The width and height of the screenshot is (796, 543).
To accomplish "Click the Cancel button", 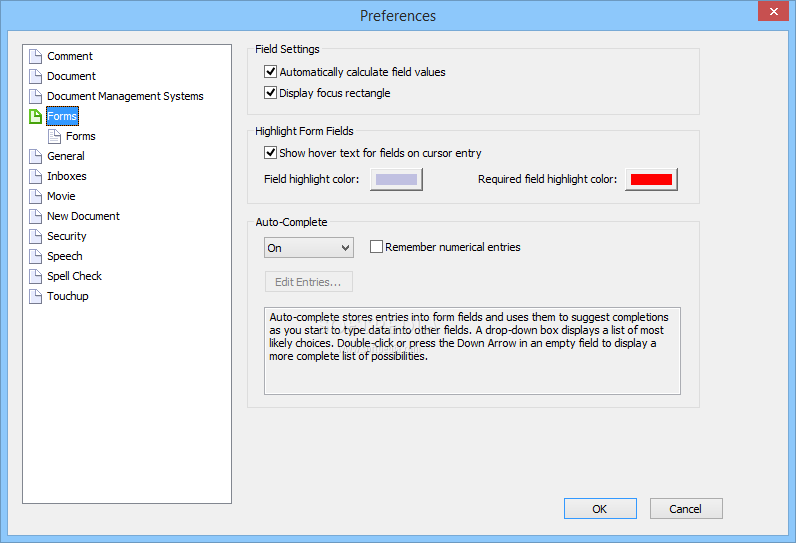I will tap(686, 508).
